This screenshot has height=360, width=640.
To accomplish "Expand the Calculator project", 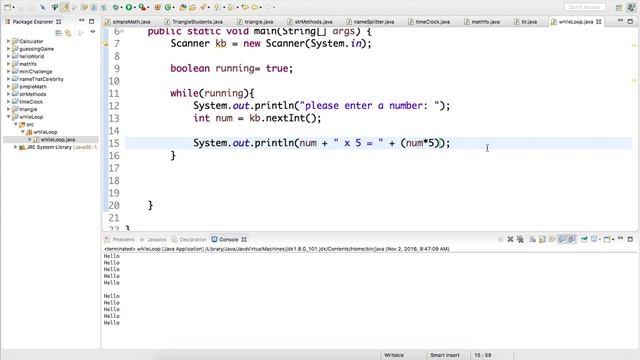I will pyautogui.click(x=9, y=41).
